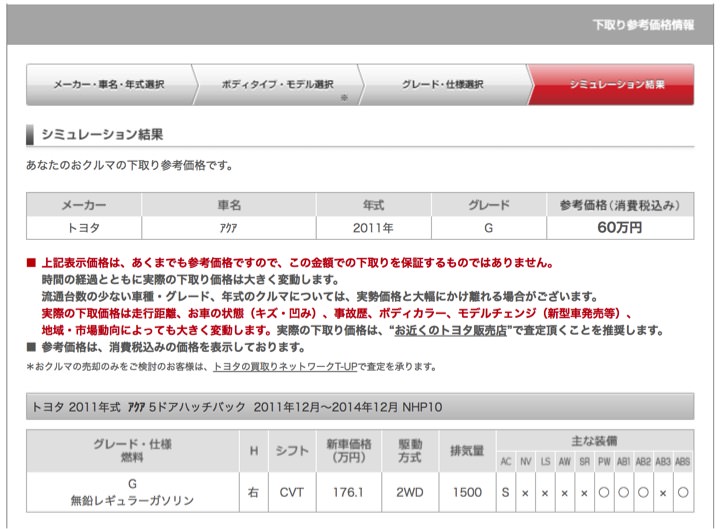
Task: Click the 下取り参考価格情報 header title
Action: (x=643, y=24)
